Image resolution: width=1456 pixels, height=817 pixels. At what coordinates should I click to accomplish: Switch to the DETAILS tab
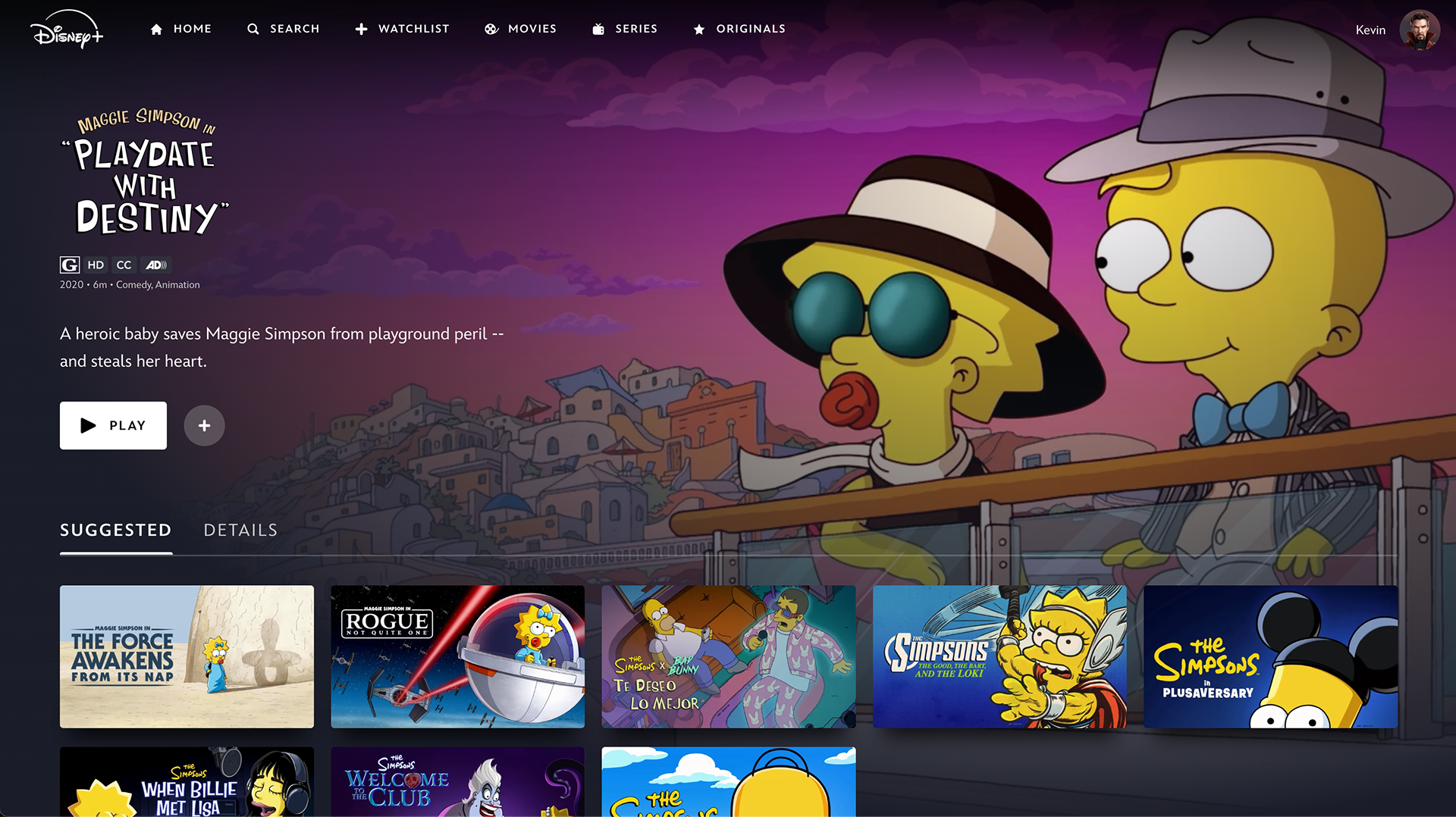point(240,531)
